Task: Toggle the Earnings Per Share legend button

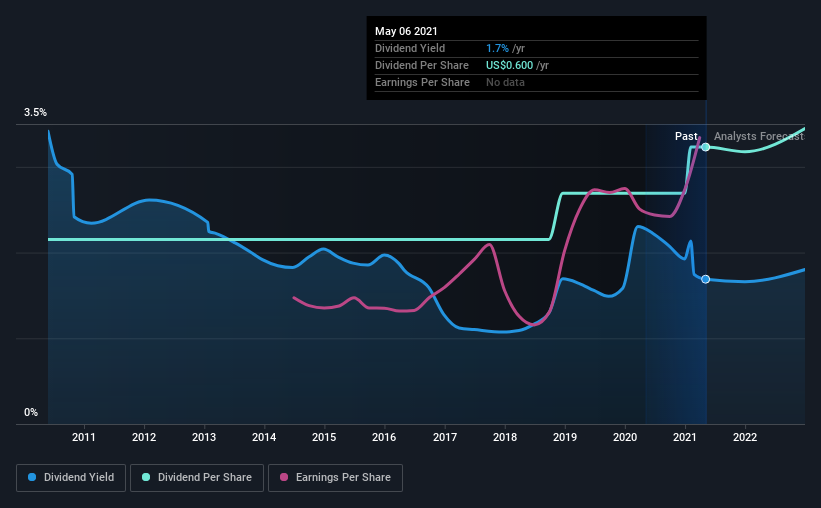Action: point(336,478)
